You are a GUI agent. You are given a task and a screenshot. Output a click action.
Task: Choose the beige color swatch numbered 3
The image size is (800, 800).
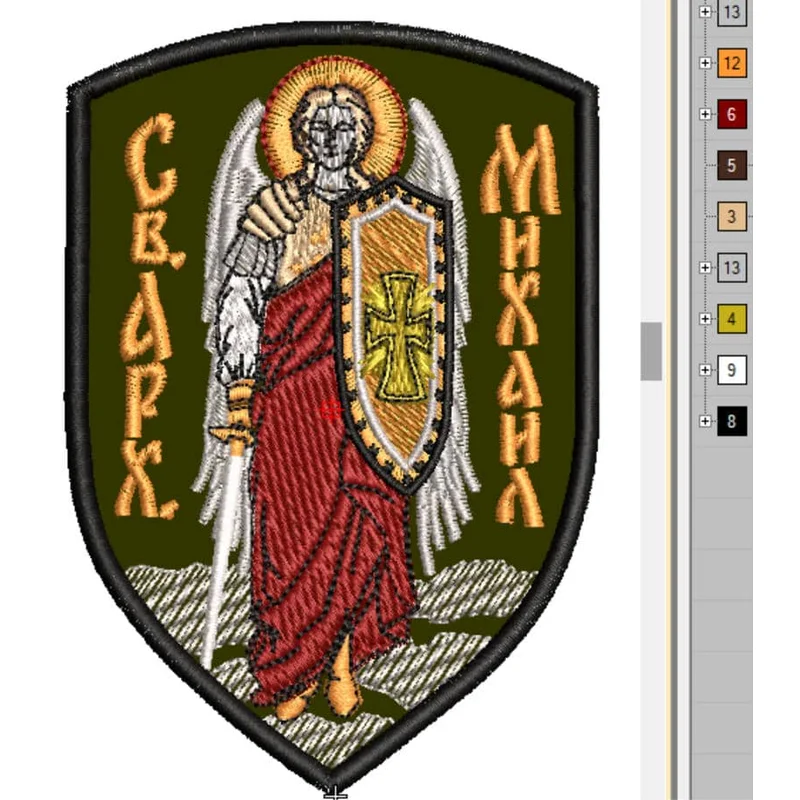click(x=732, y=216)
